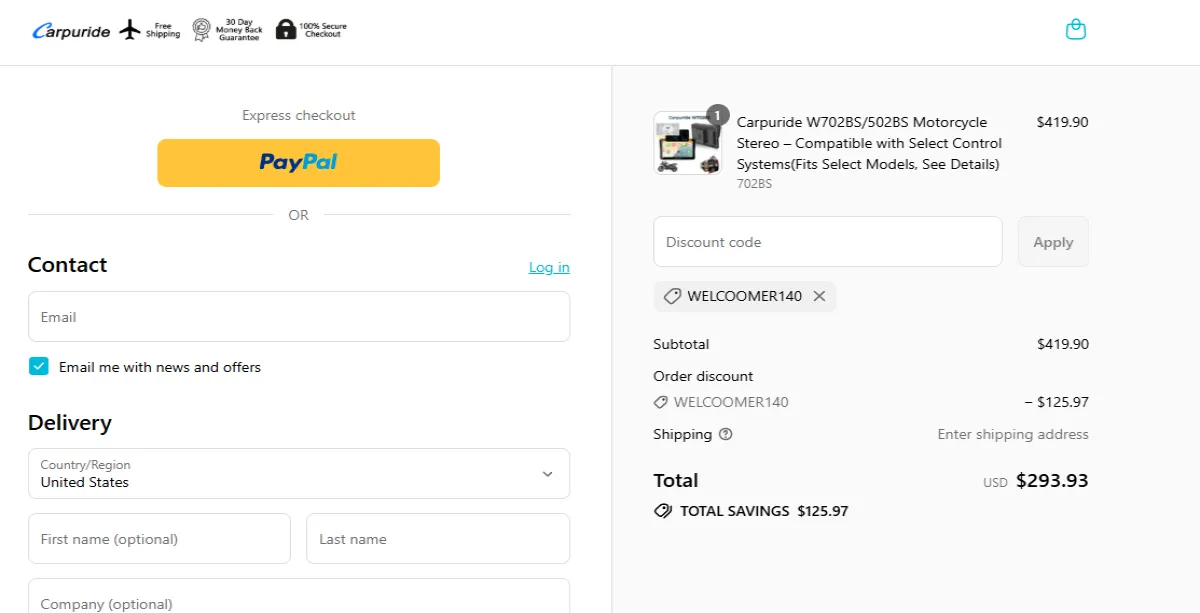Remove the WELCOOMER140 discount code
The image size is (1200, 613).
tap(819, 296)
